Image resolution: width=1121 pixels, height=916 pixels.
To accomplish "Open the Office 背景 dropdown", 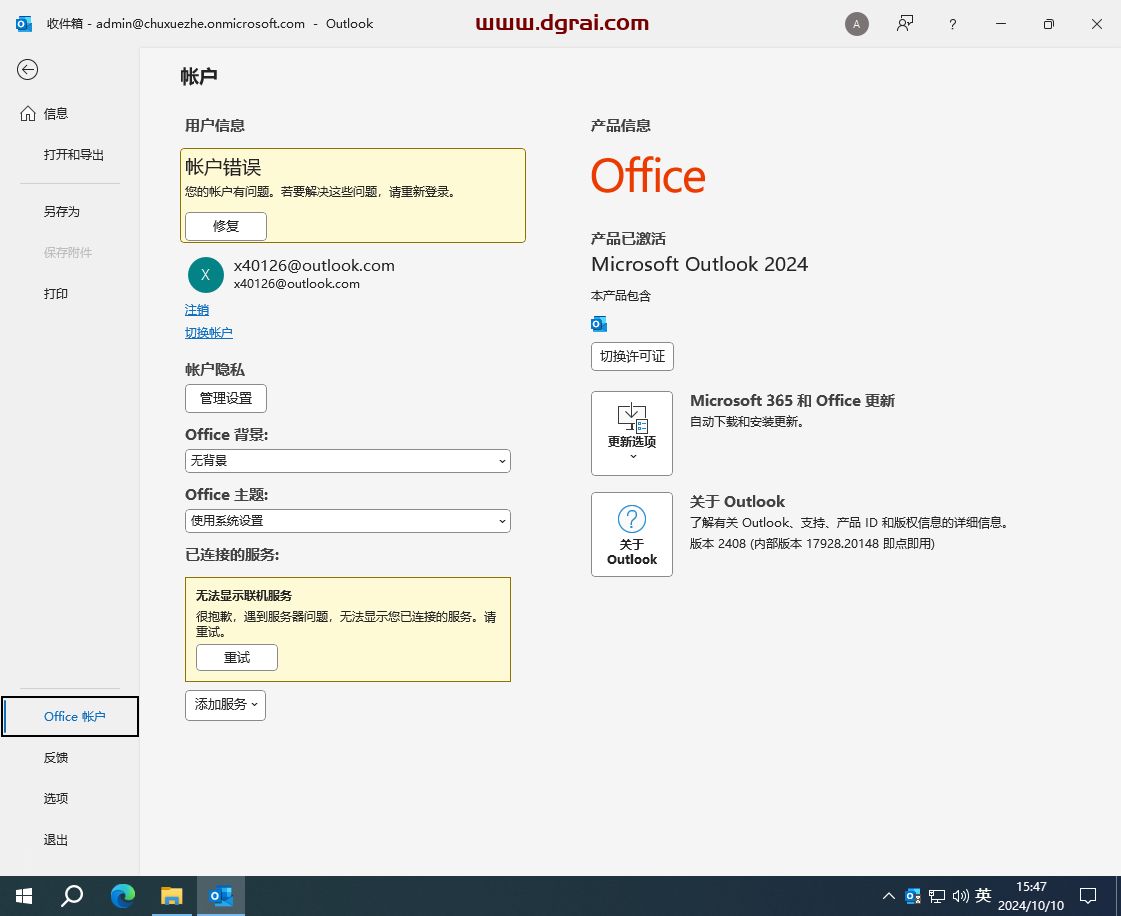I will tap(347, 461).
